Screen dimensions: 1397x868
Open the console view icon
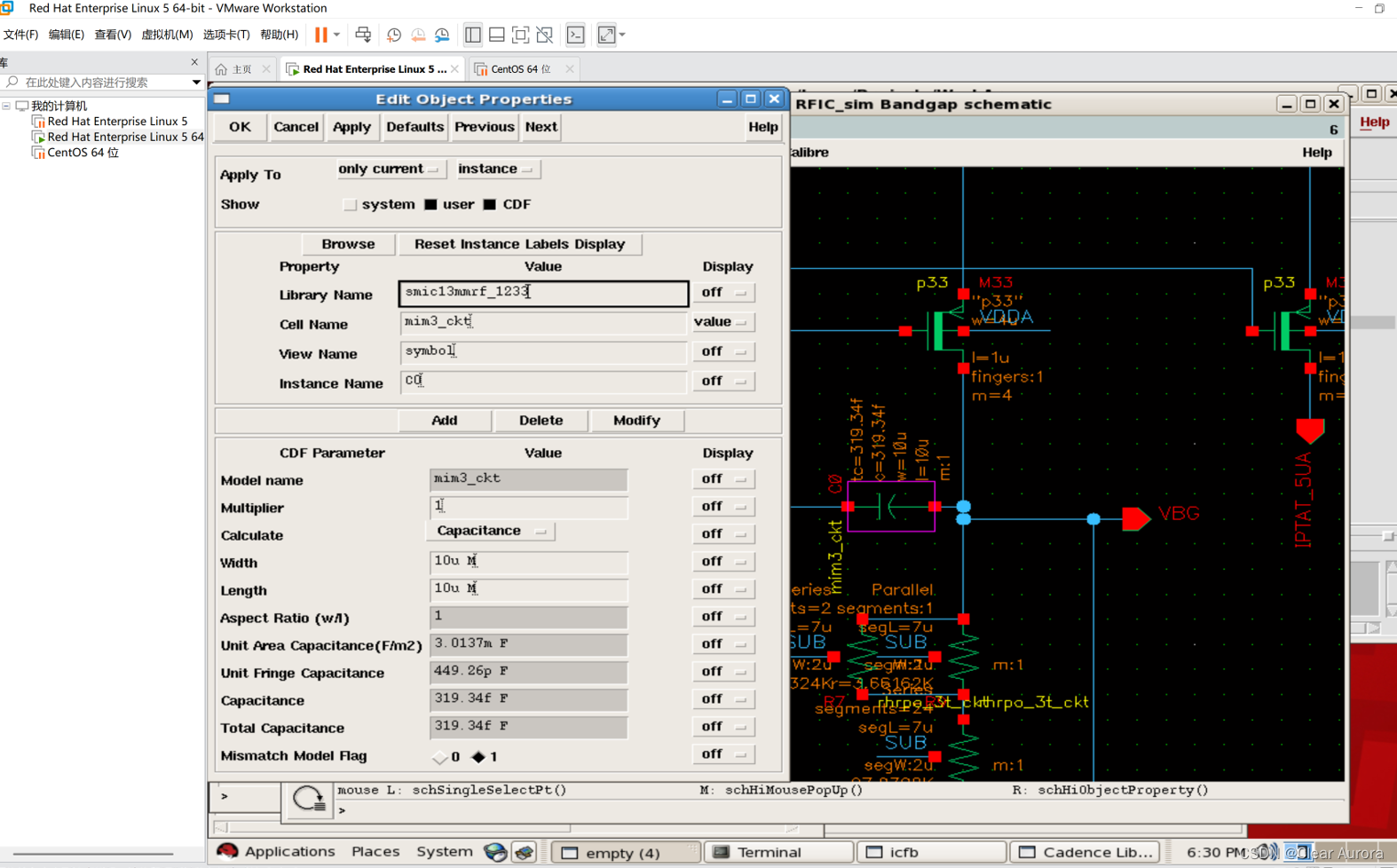pos(576,35)
